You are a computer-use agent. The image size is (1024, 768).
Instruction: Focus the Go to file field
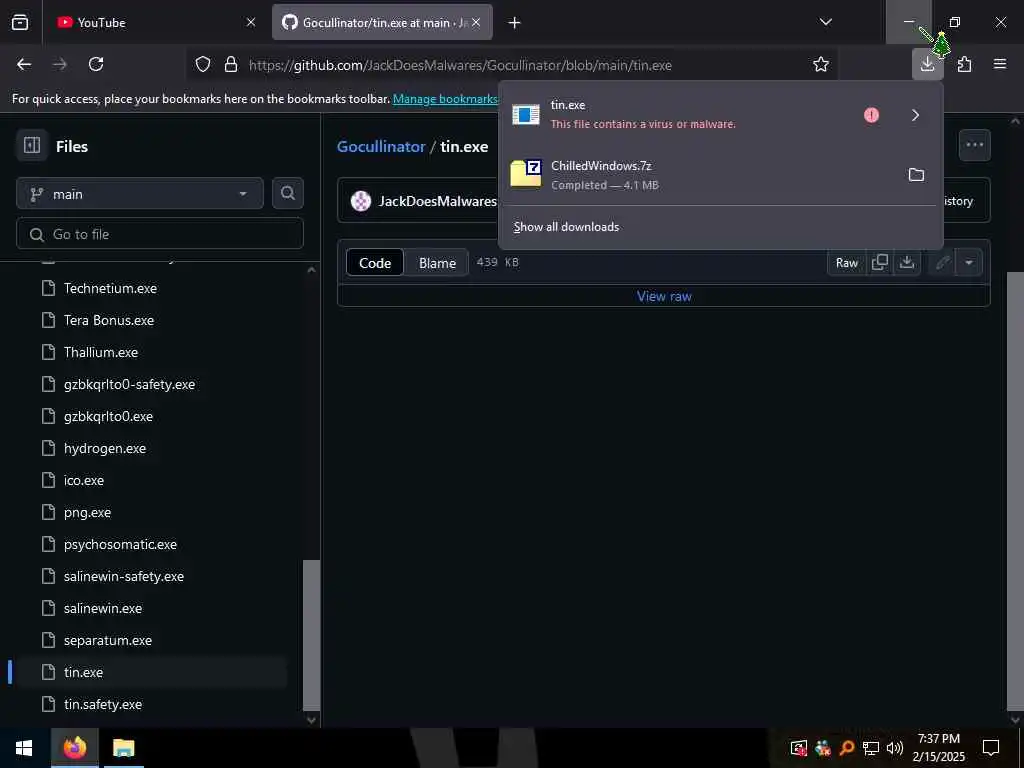[160, 234]
